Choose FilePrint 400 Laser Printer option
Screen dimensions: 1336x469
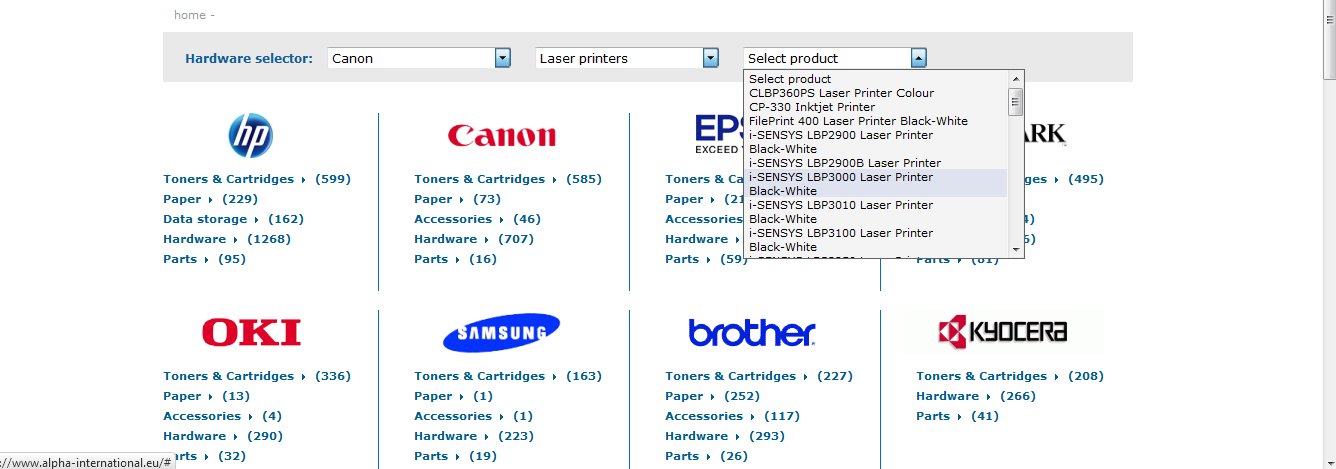click(876, 121)
